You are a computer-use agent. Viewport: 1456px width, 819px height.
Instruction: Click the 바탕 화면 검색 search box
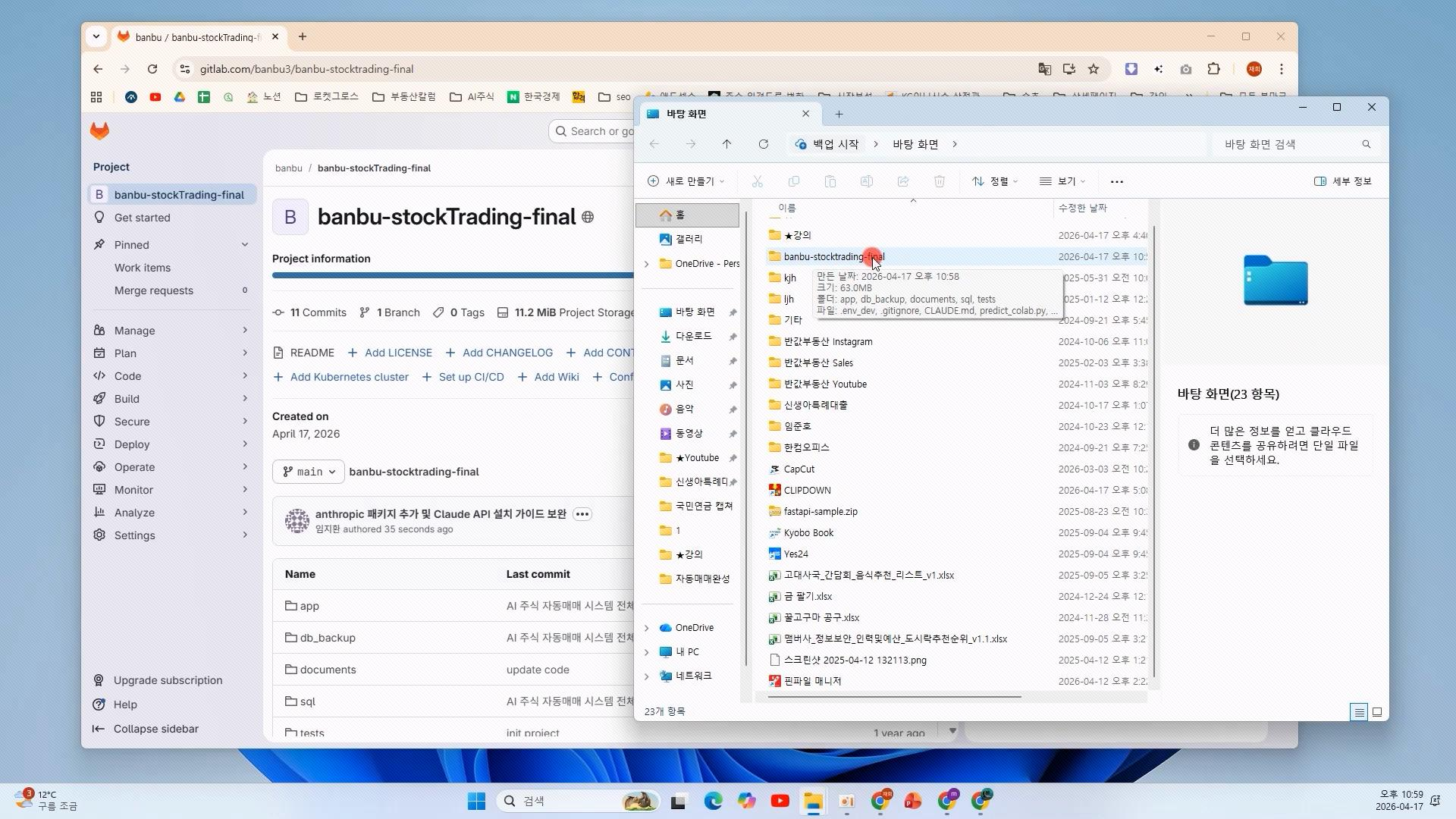[x=1297, y=144]
